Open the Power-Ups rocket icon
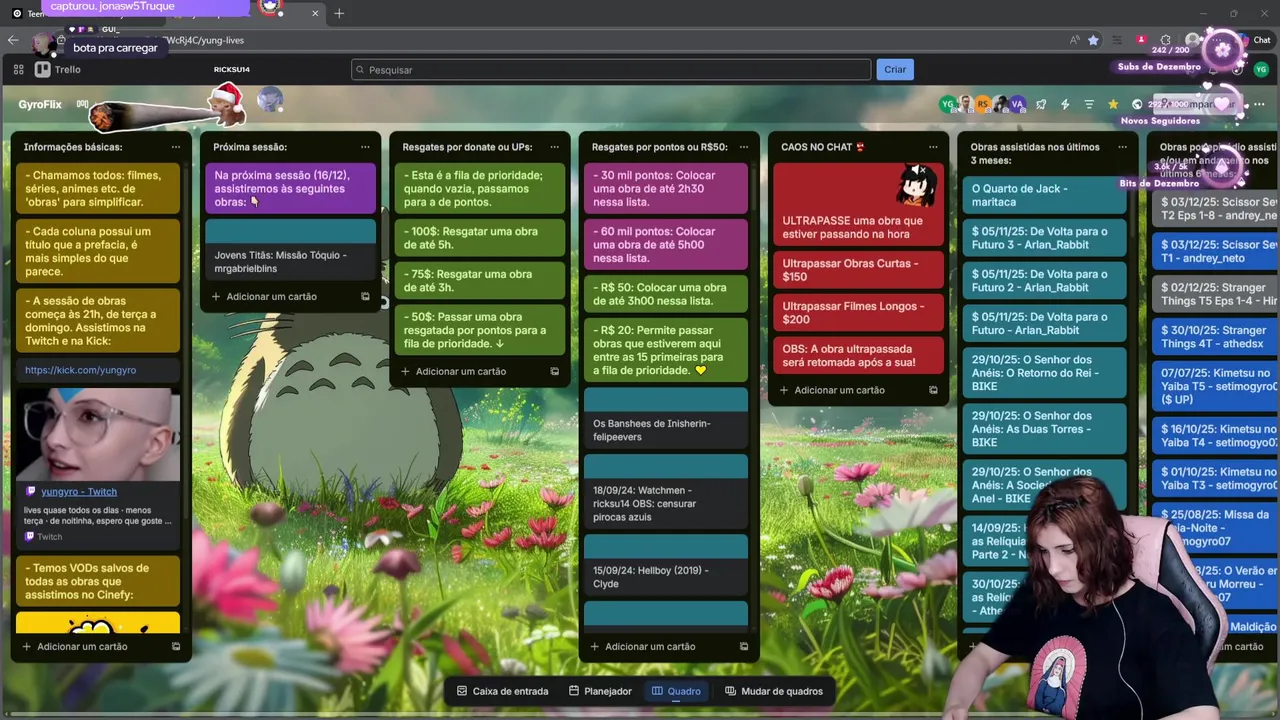1280x720 pixels. 1041,104
